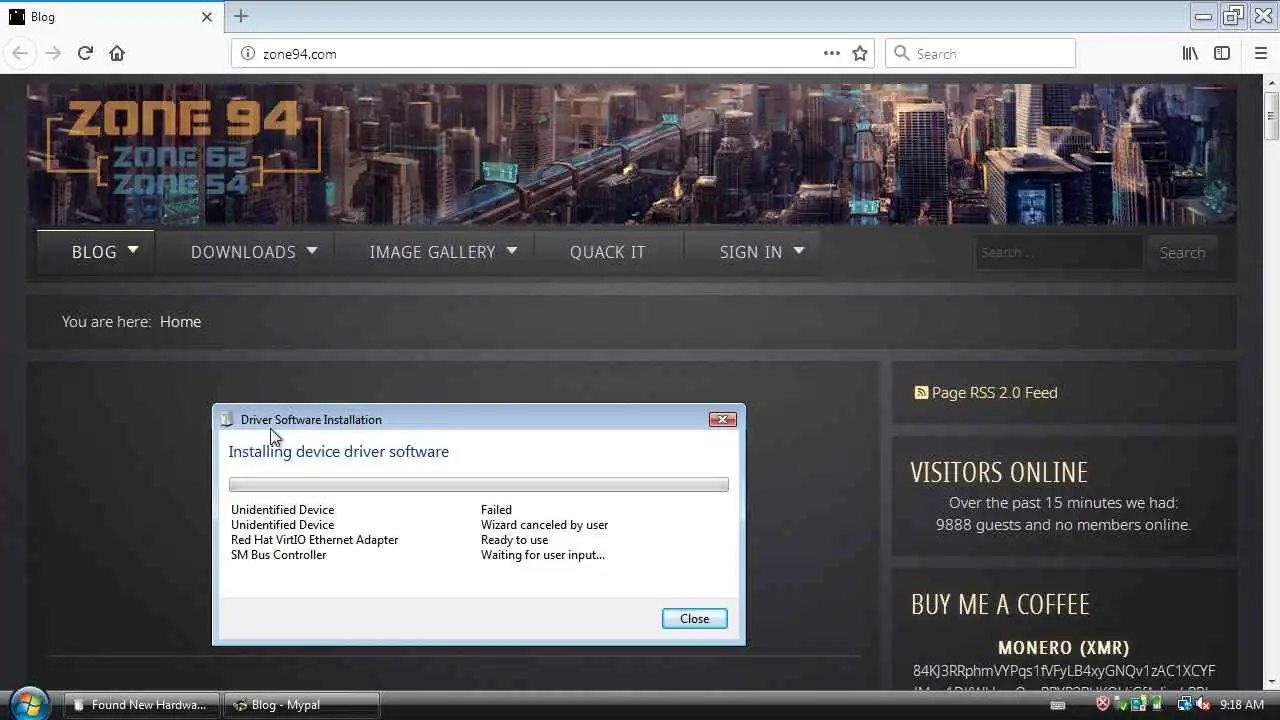The image size is (1280, 720).
Task: Open the Library icon in toolbar
Action: click(x=1190, y=53)
